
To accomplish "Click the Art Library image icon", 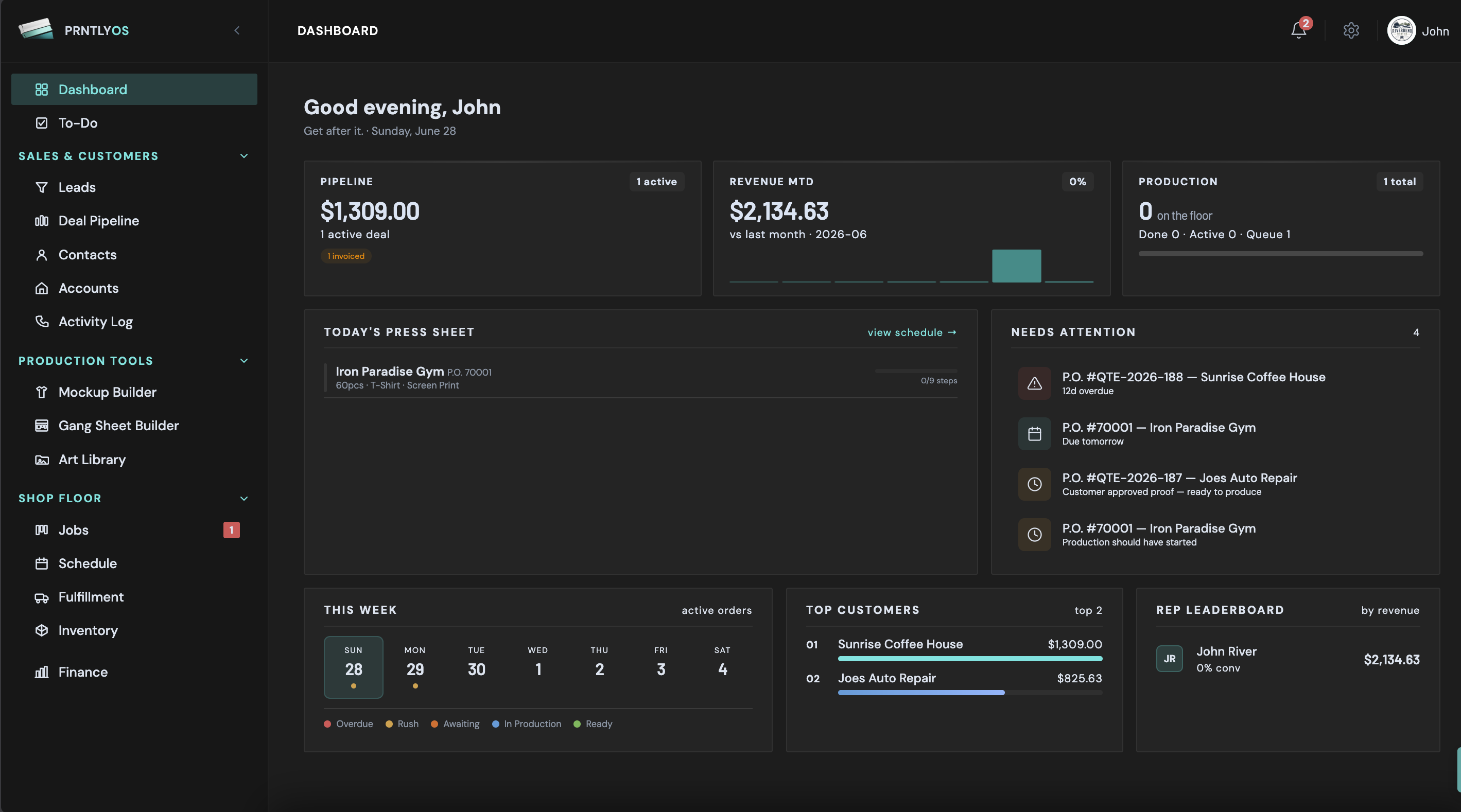I will click(x=41, y=460).
